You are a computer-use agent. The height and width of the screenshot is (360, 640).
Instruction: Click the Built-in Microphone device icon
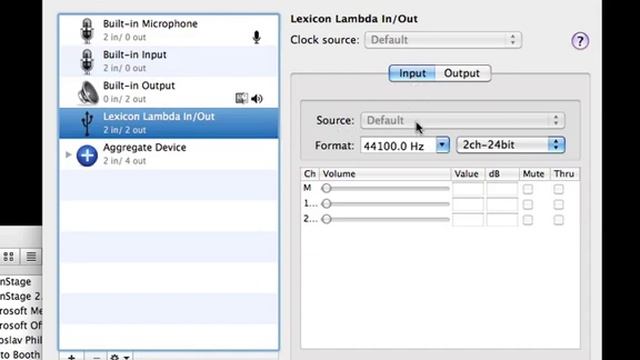tap(87, 31)
